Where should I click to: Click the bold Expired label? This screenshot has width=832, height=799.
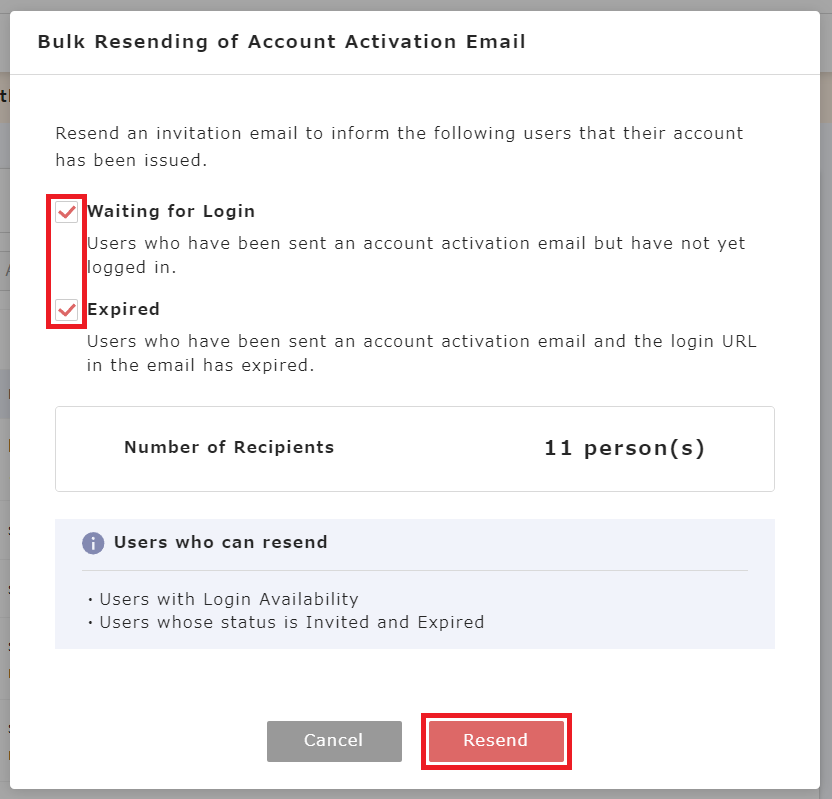click(x=124, y=310)
